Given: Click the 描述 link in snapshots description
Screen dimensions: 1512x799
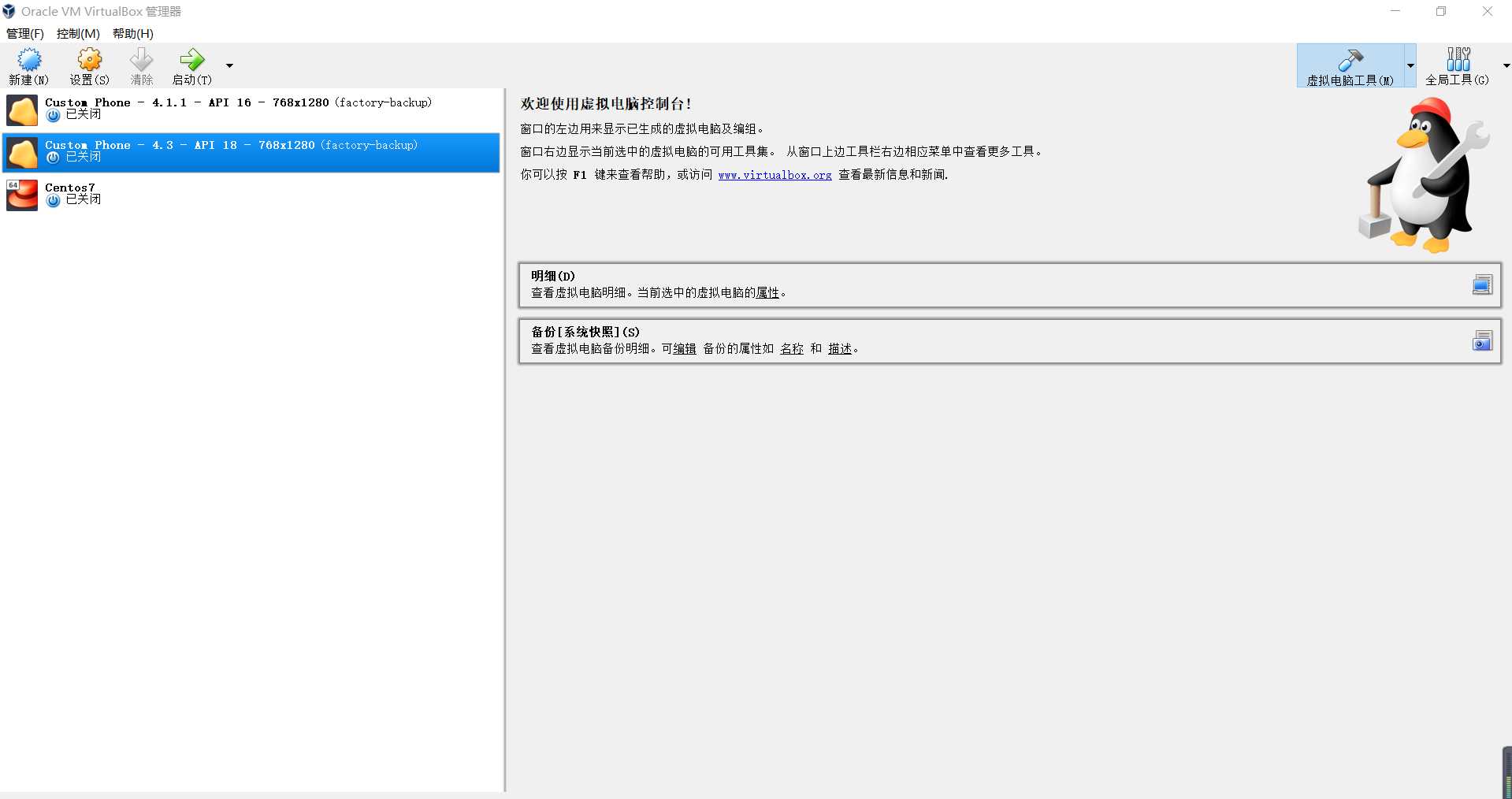Looking at the screenshot, I should pyautogui.click(x=840, y=349).
